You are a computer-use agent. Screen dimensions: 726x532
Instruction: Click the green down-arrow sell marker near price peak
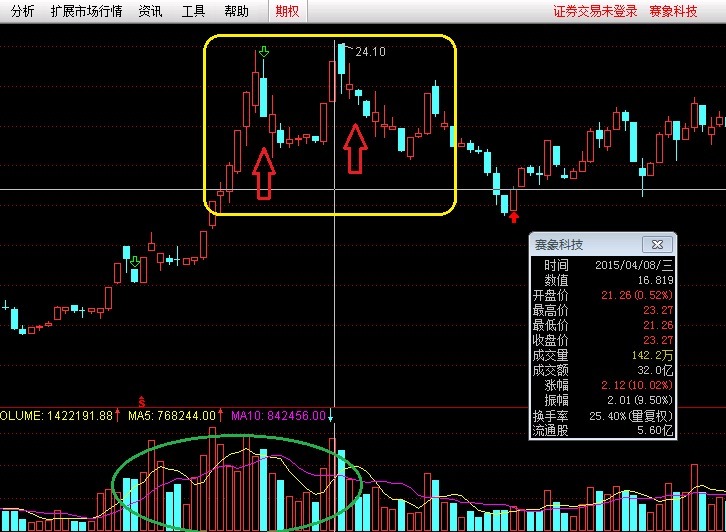tap(263, 51)
